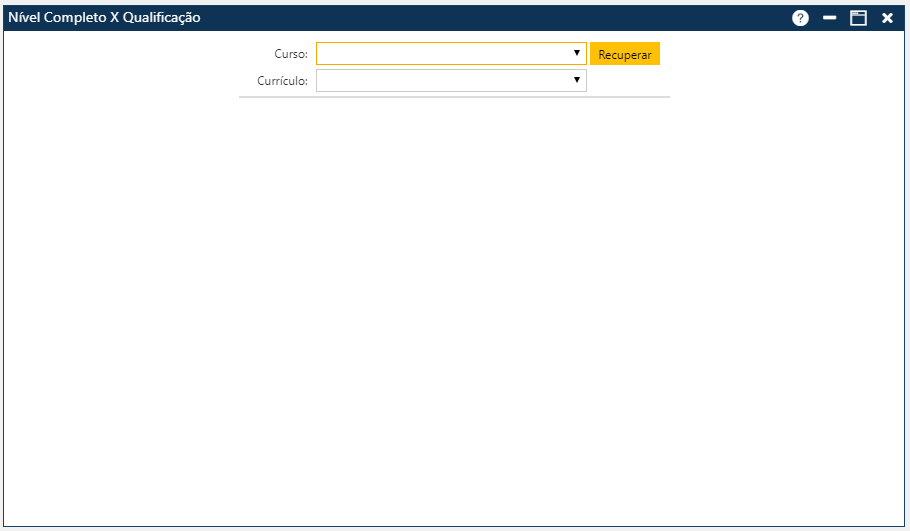Click the "Curso:" field label
The height and width of the screenshot is (531, 910).
pos(291,54)
